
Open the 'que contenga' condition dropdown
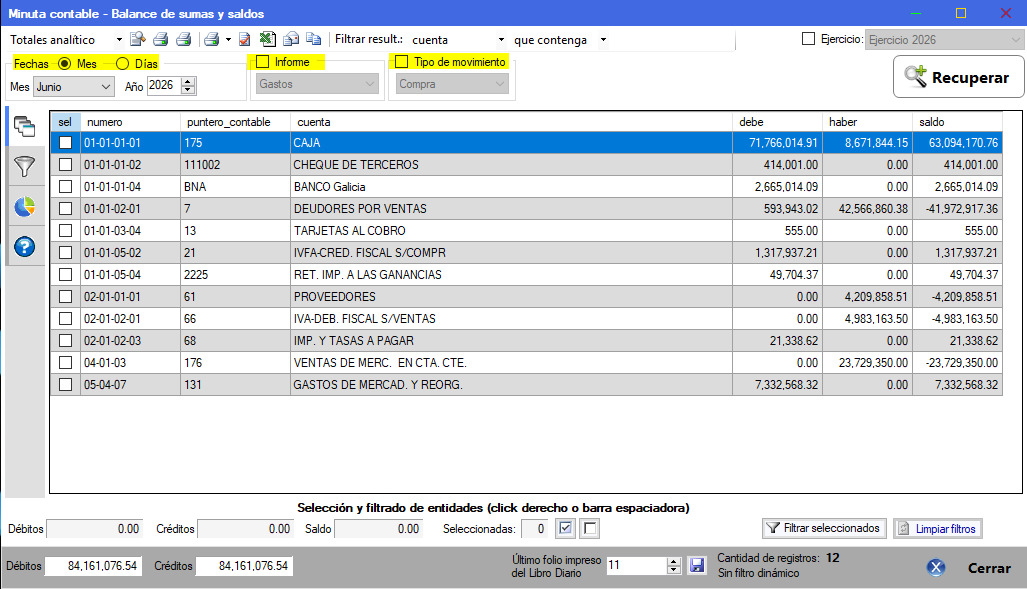[603, 40]
